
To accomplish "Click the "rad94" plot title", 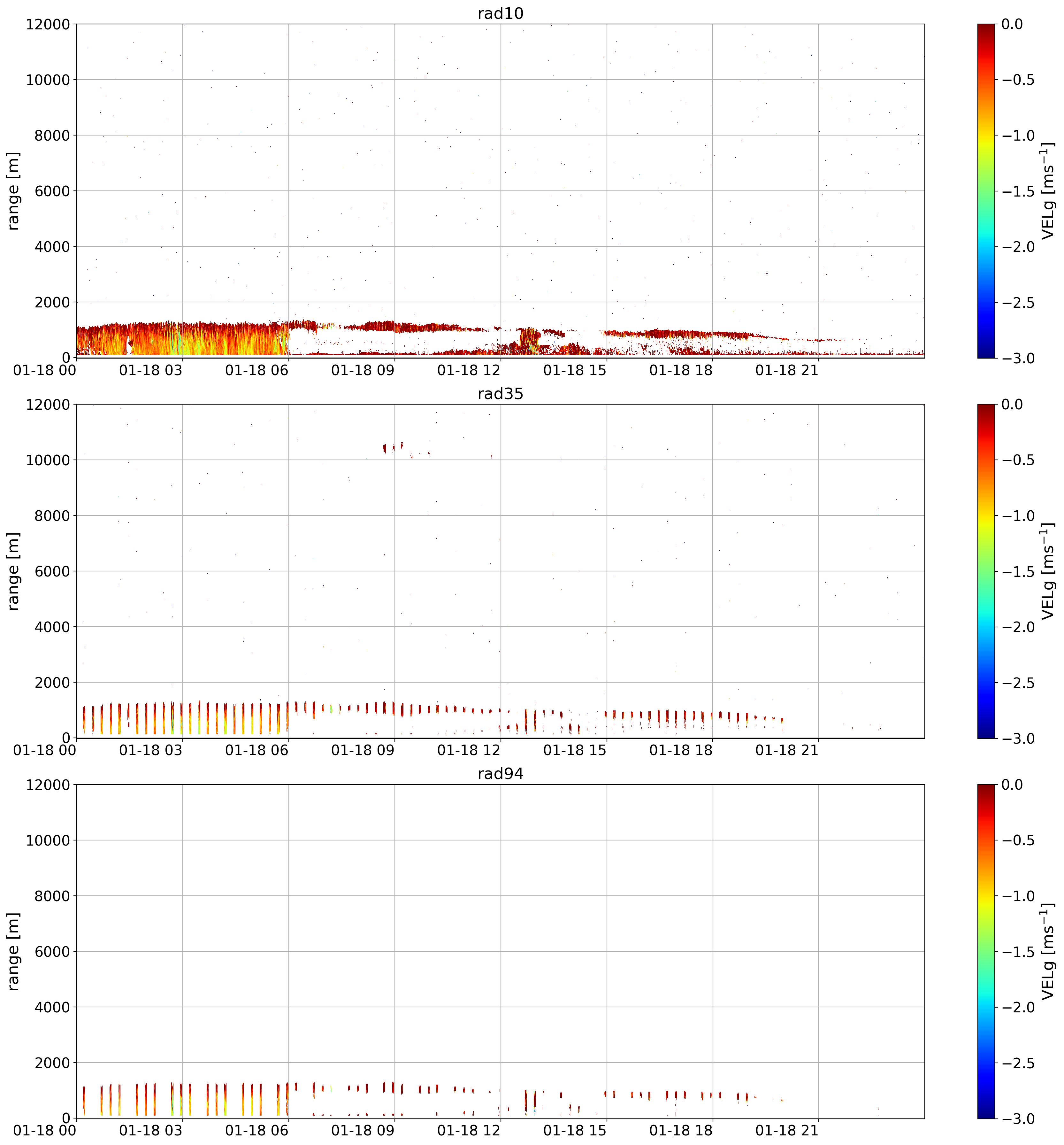I will point(500,774).
